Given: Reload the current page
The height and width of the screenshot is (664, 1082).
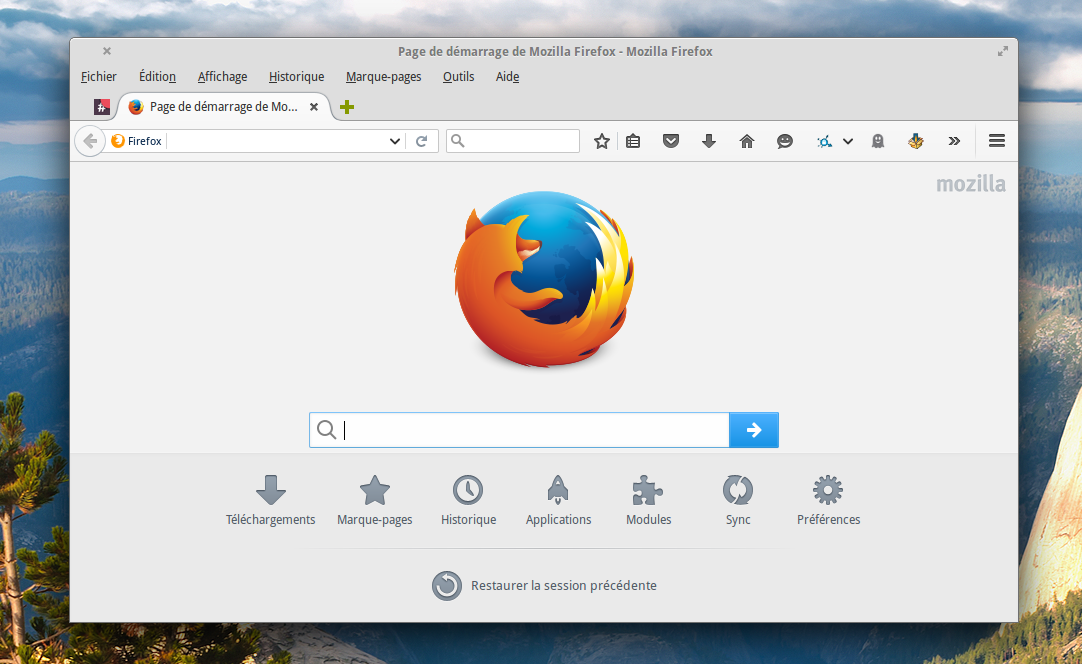Looking at the screenshot, I should click(x=422, y=141).
